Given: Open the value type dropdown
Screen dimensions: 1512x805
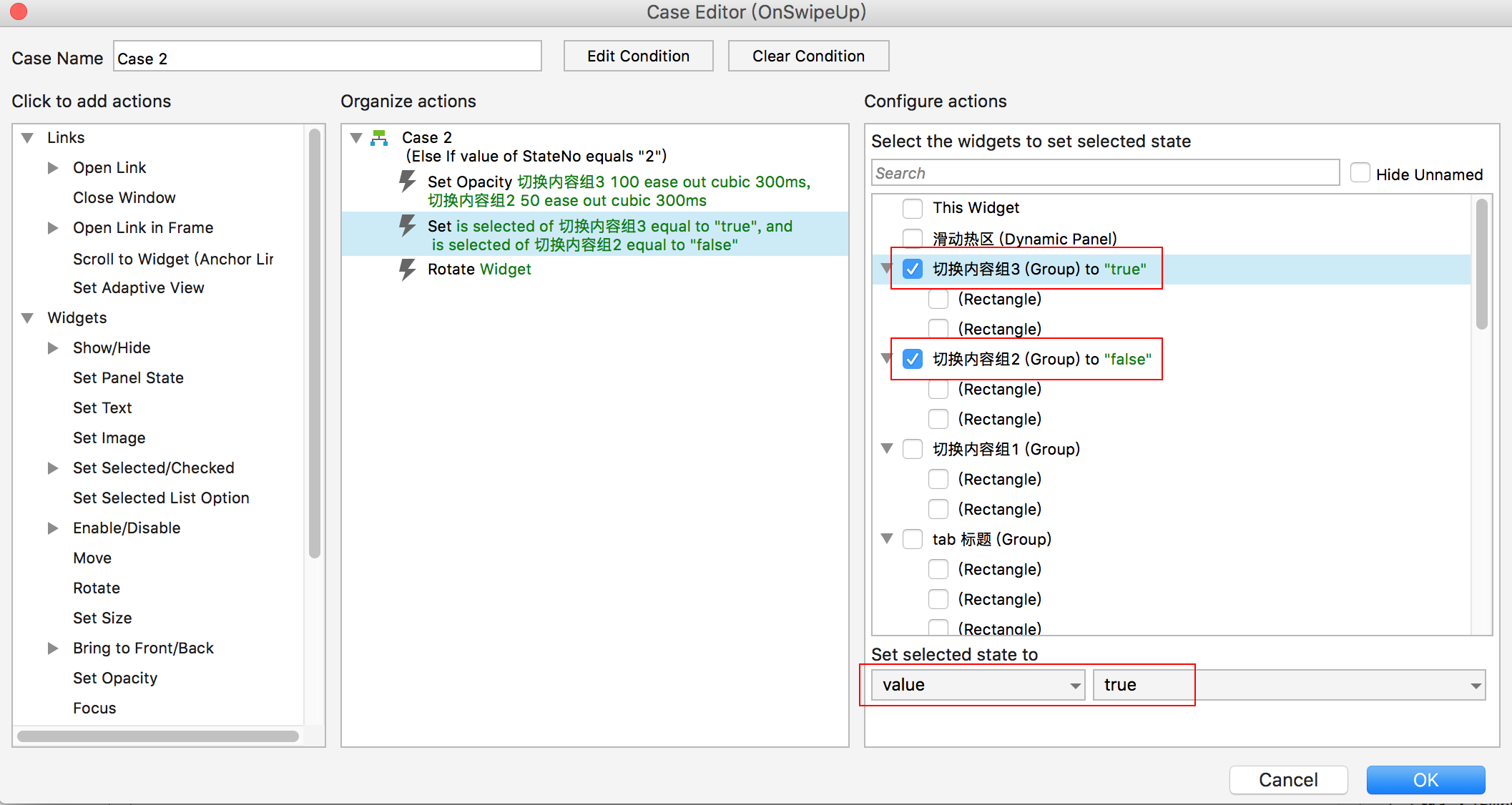Looking at the screenshot, I should [x=977, y=685].
